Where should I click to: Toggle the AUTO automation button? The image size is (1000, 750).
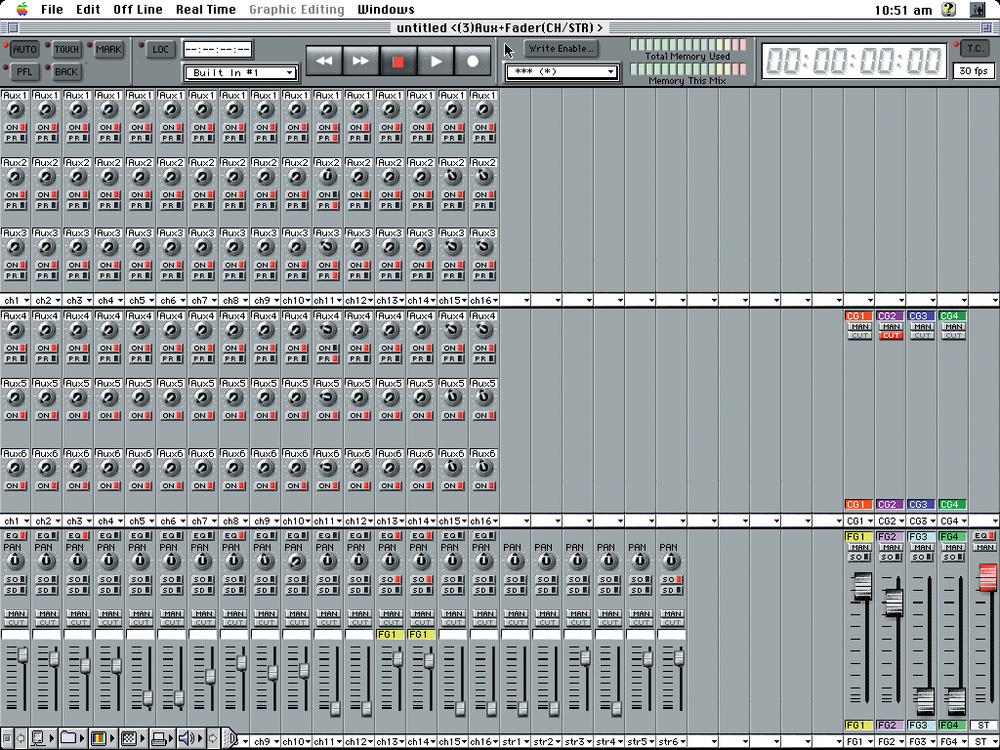point(24,49)
